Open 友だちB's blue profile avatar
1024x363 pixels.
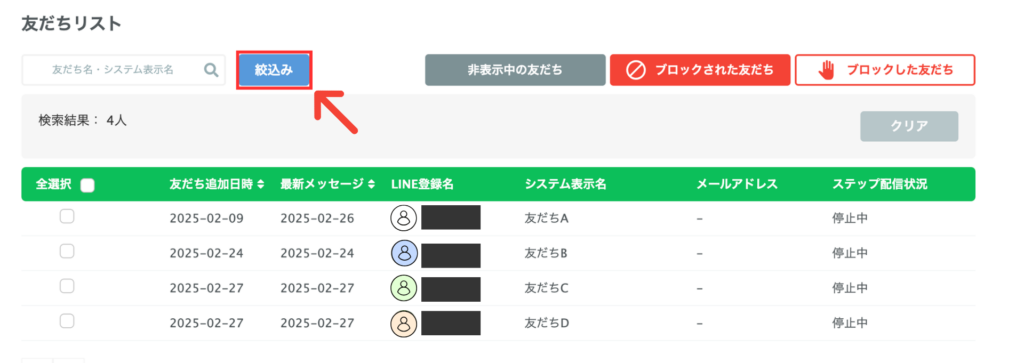(x=404, y=253)
